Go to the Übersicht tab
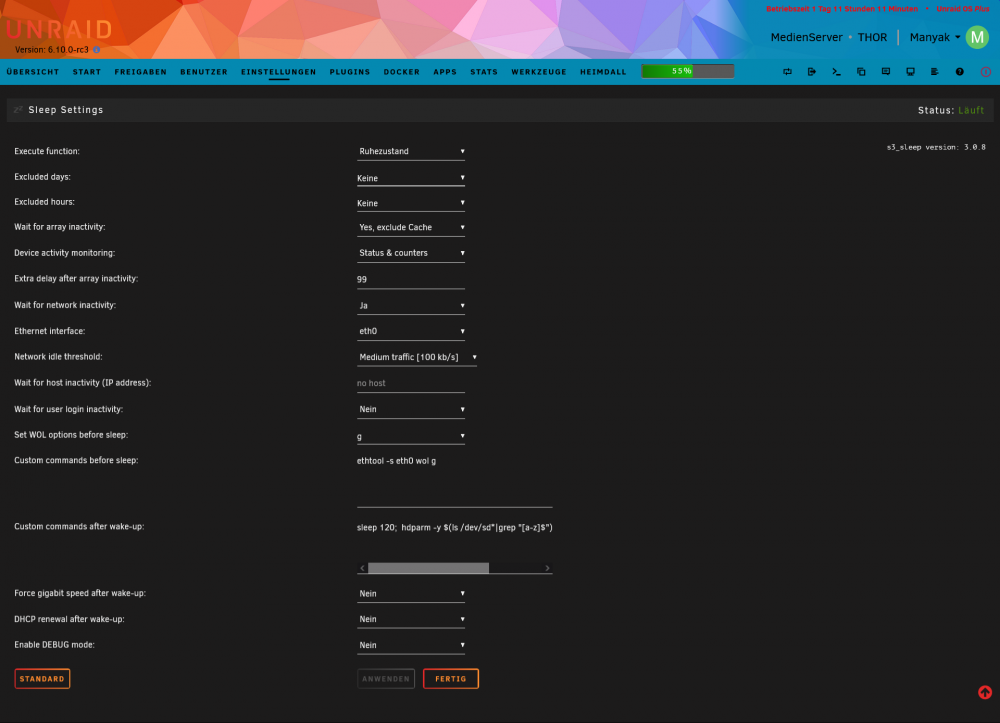 tap(33, 72)
